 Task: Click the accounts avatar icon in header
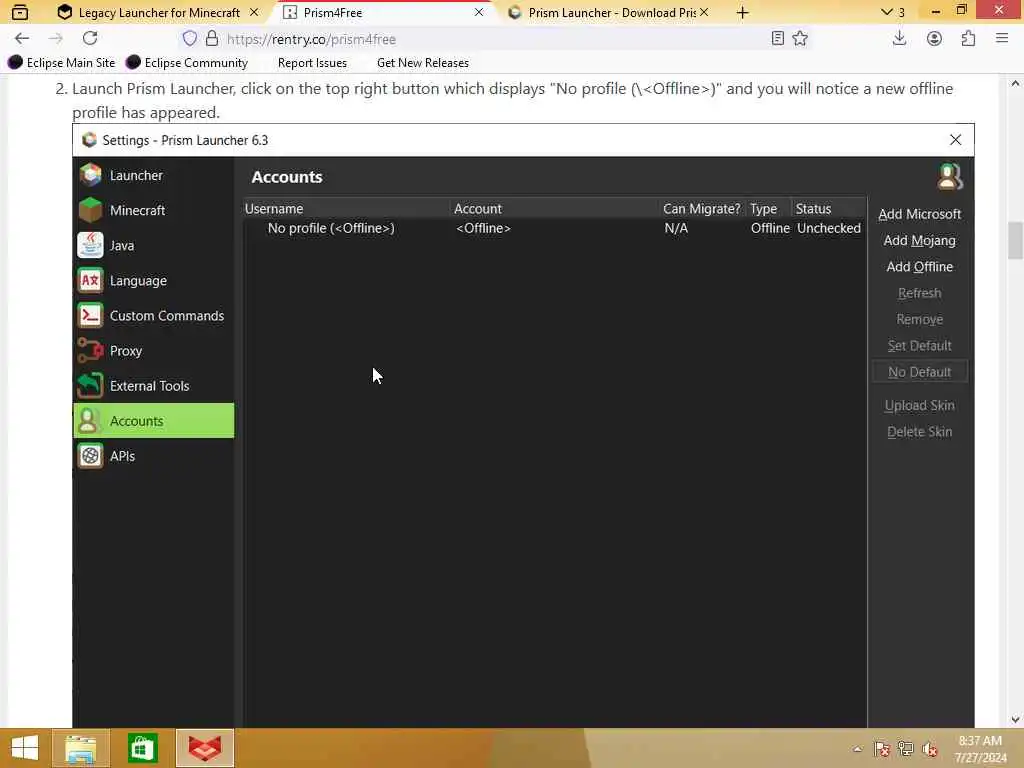[x=950, y=177]
